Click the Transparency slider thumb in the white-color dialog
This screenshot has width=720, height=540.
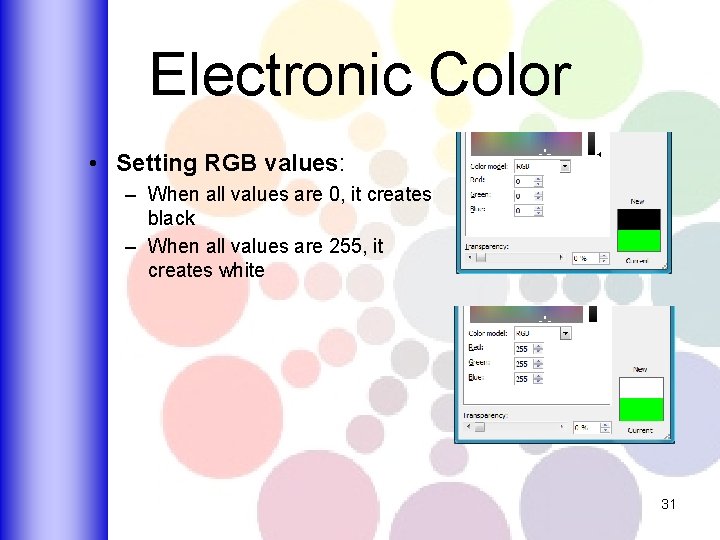click(479, 427)
